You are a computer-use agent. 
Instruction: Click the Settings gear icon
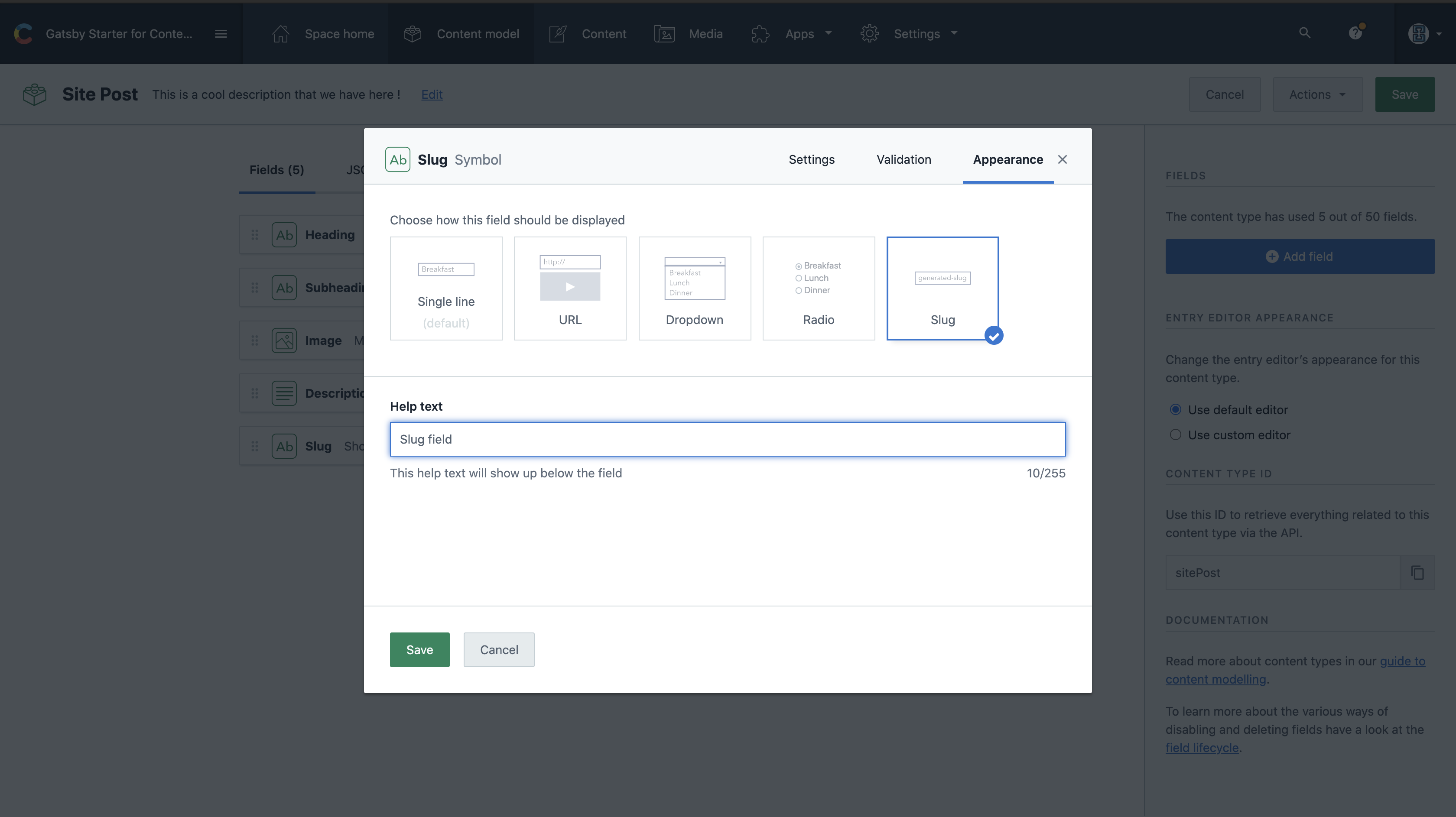[869, 34]
